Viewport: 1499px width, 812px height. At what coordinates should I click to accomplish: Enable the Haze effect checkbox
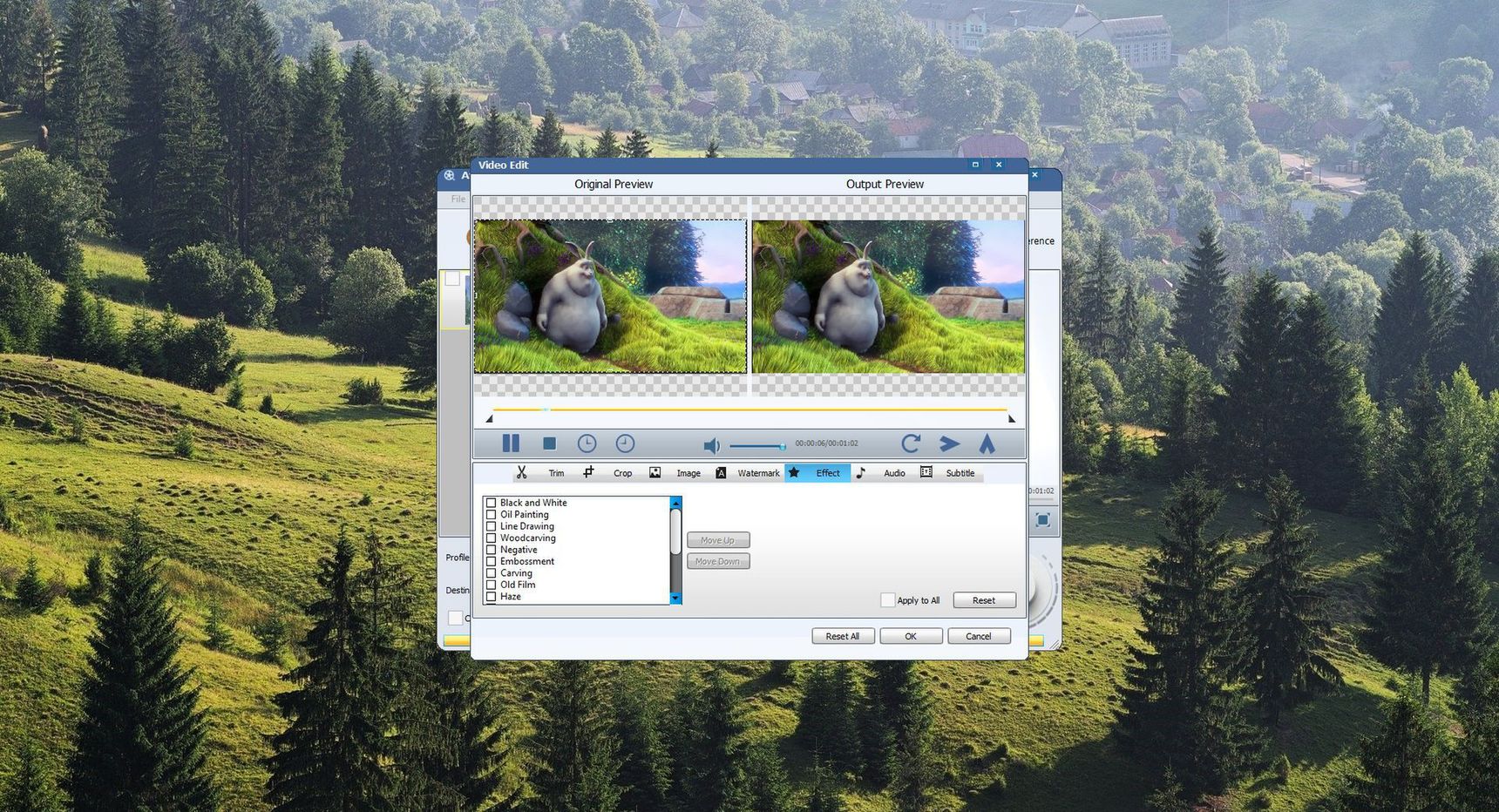click(x=491, y=597)
